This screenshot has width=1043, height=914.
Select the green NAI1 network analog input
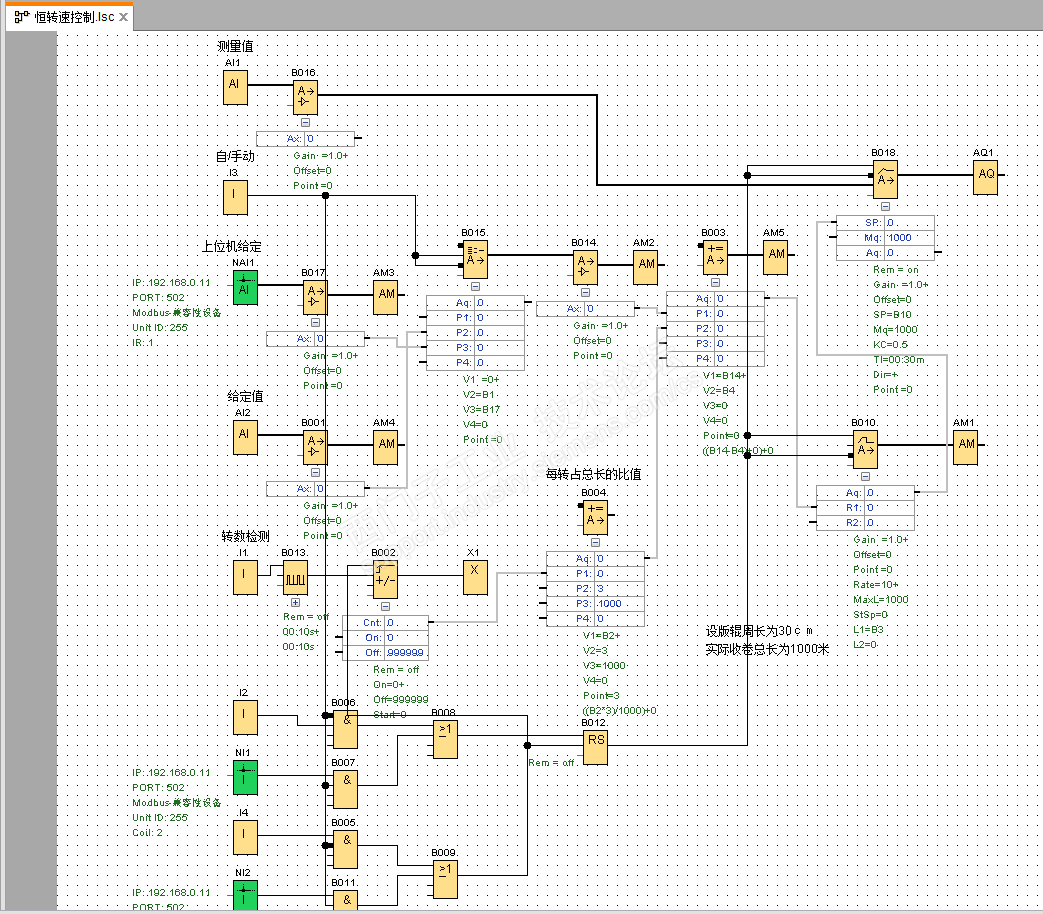point(244,287)
